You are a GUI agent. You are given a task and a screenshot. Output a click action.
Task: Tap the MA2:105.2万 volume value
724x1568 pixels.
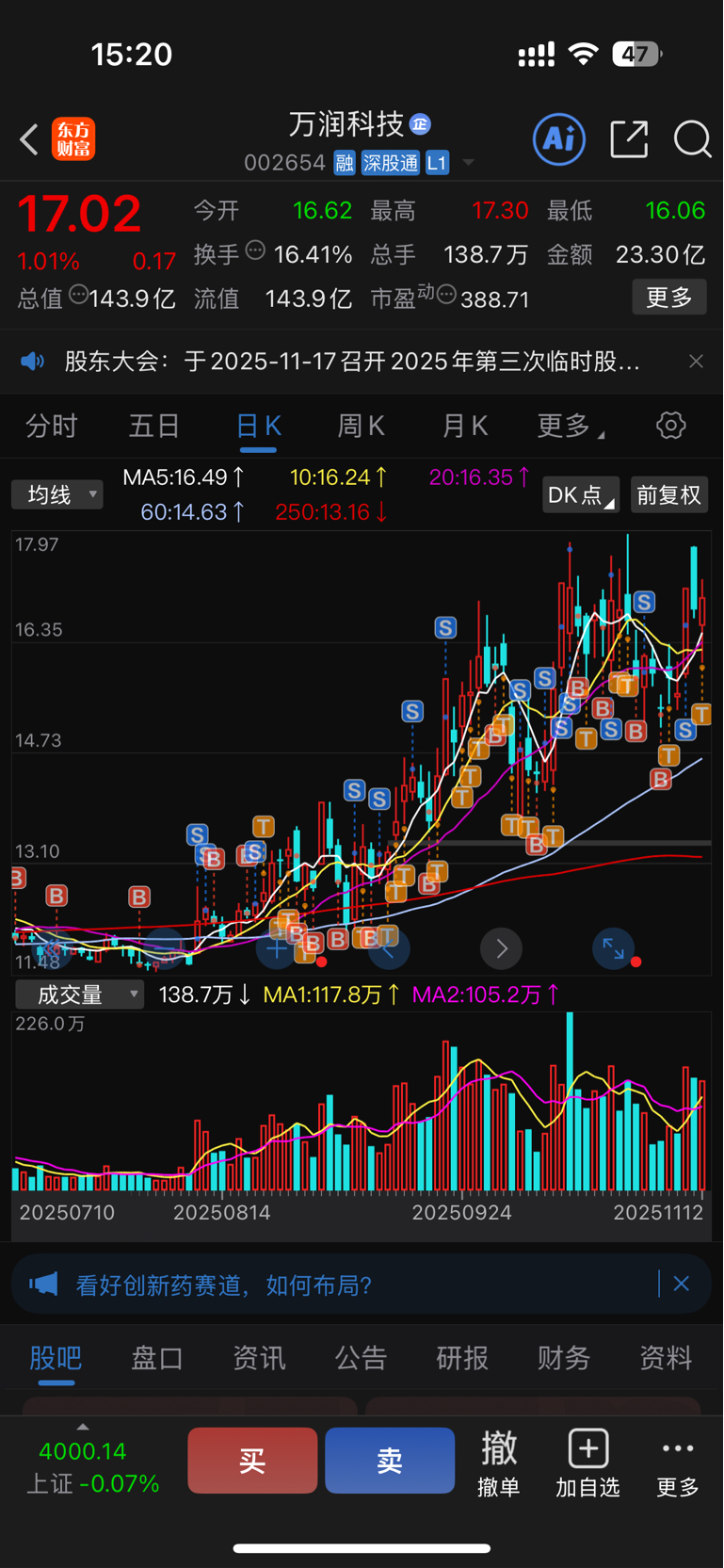pos(486,994)
